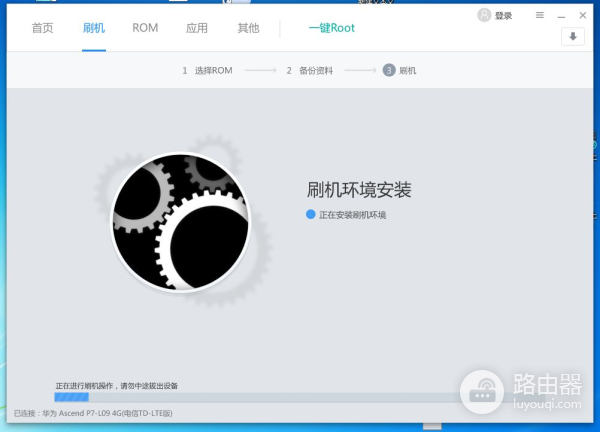Click connected device Ascend P7-L09 status
600x432 pixels.
click(93, 413)
